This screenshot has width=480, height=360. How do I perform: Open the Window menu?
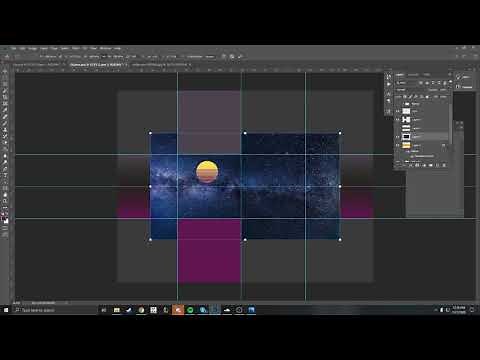(105, 49)
